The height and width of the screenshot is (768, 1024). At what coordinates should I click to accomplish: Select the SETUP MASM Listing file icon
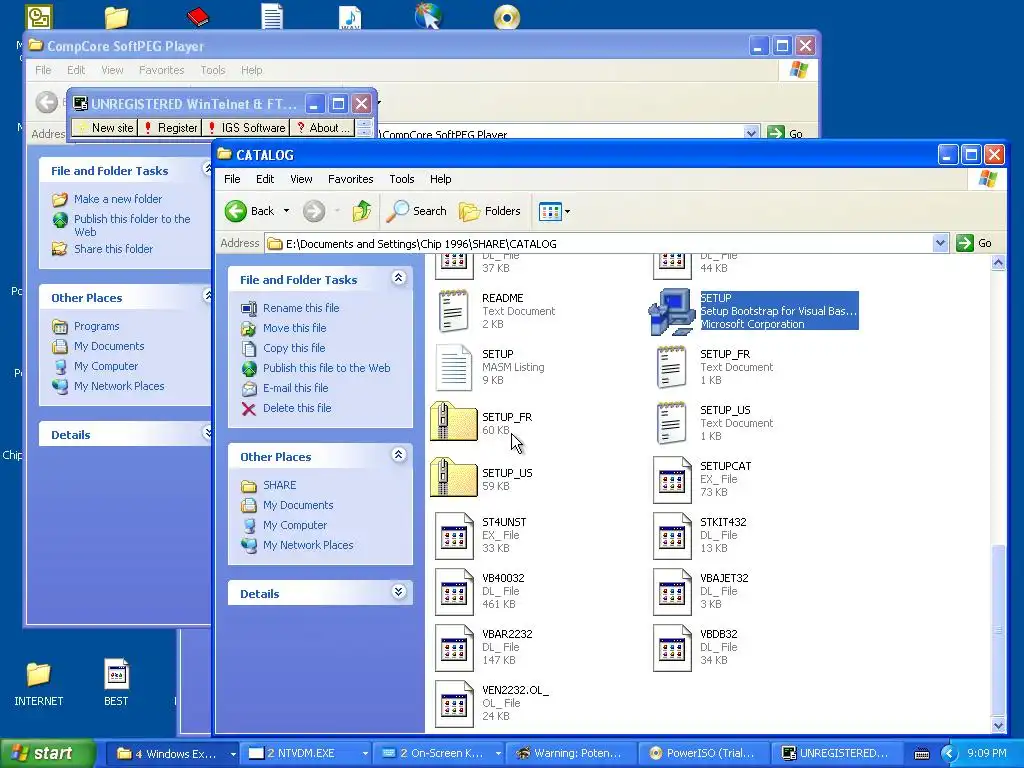[453, 367]
